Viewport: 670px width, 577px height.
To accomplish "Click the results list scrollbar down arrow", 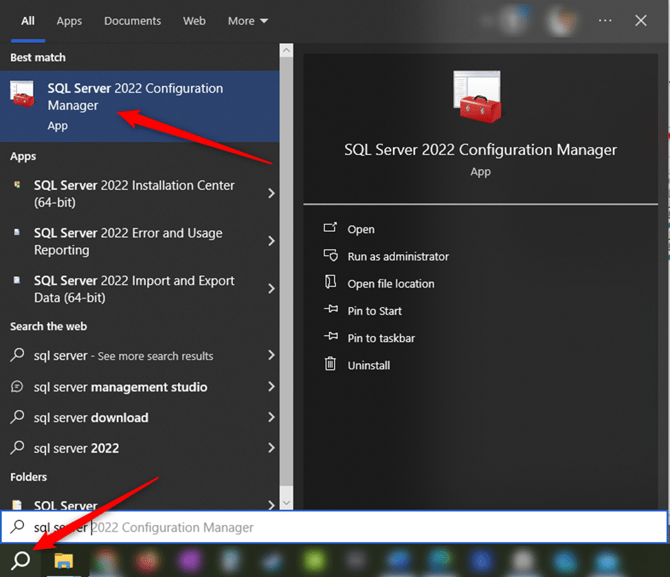I will (x=286, y=503).
